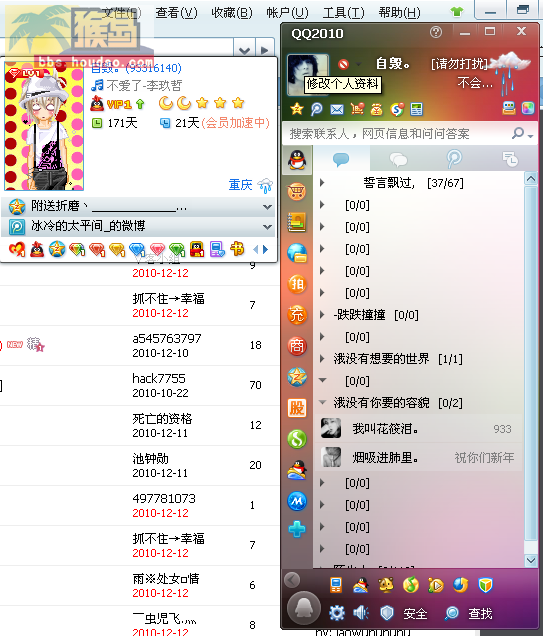Open the Paipai 拍 sidebar icon
This screenshot has width=543, height=636.
[297, 284]
